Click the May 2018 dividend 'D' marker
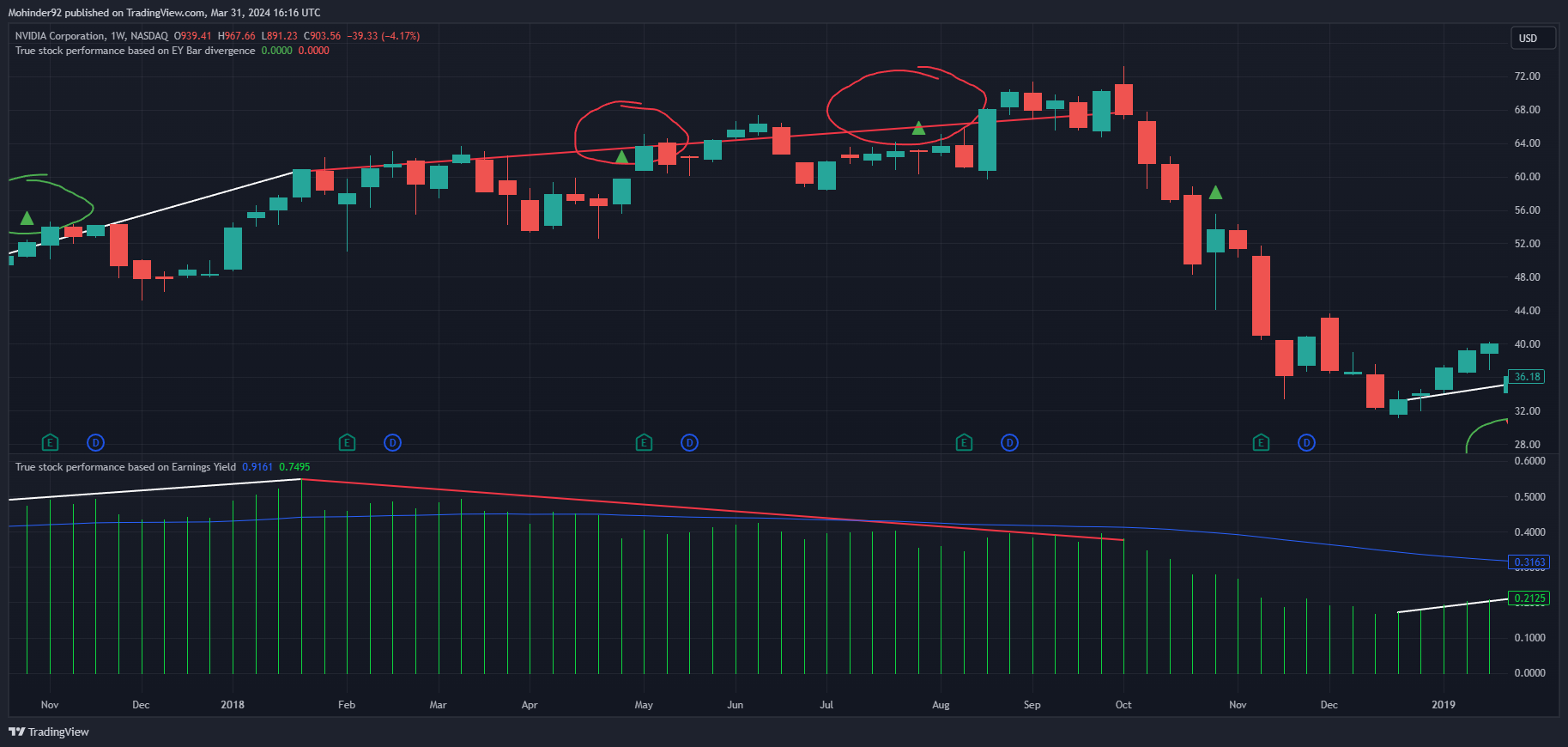1568x747 pixels. click(x=689, y=443)
